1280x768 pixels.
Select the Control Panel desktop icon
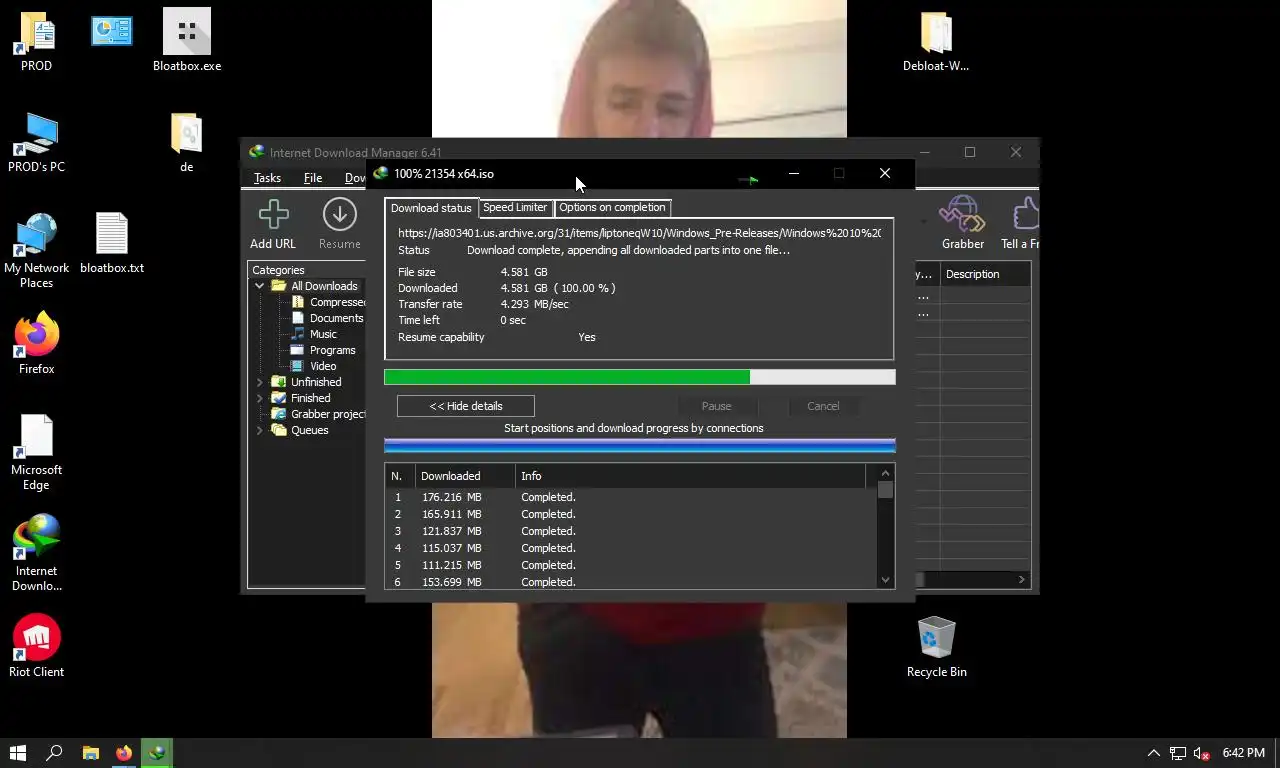[112, 32]
